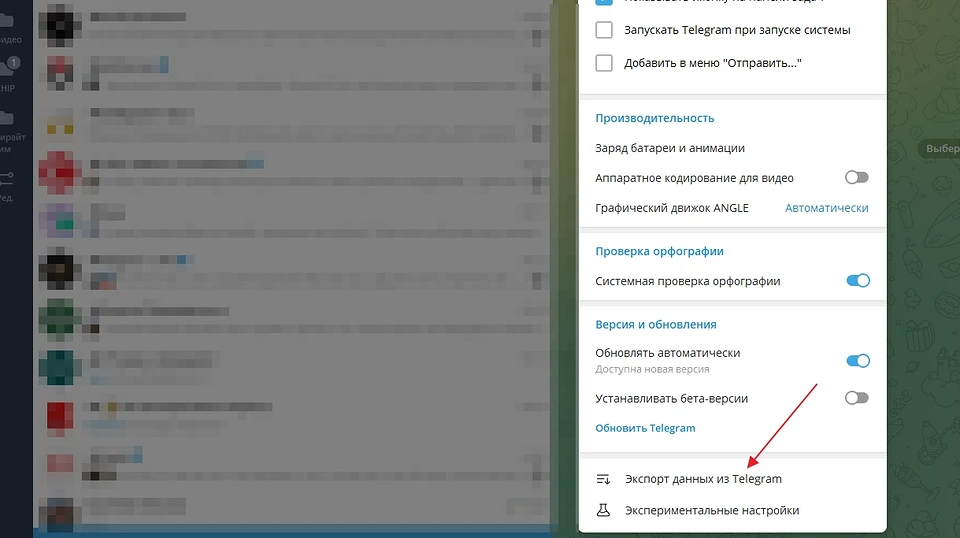Screen dimensions: 960x538
Task: Uncheck the partially visible checkbox at top
Action: tap(604, 3)
